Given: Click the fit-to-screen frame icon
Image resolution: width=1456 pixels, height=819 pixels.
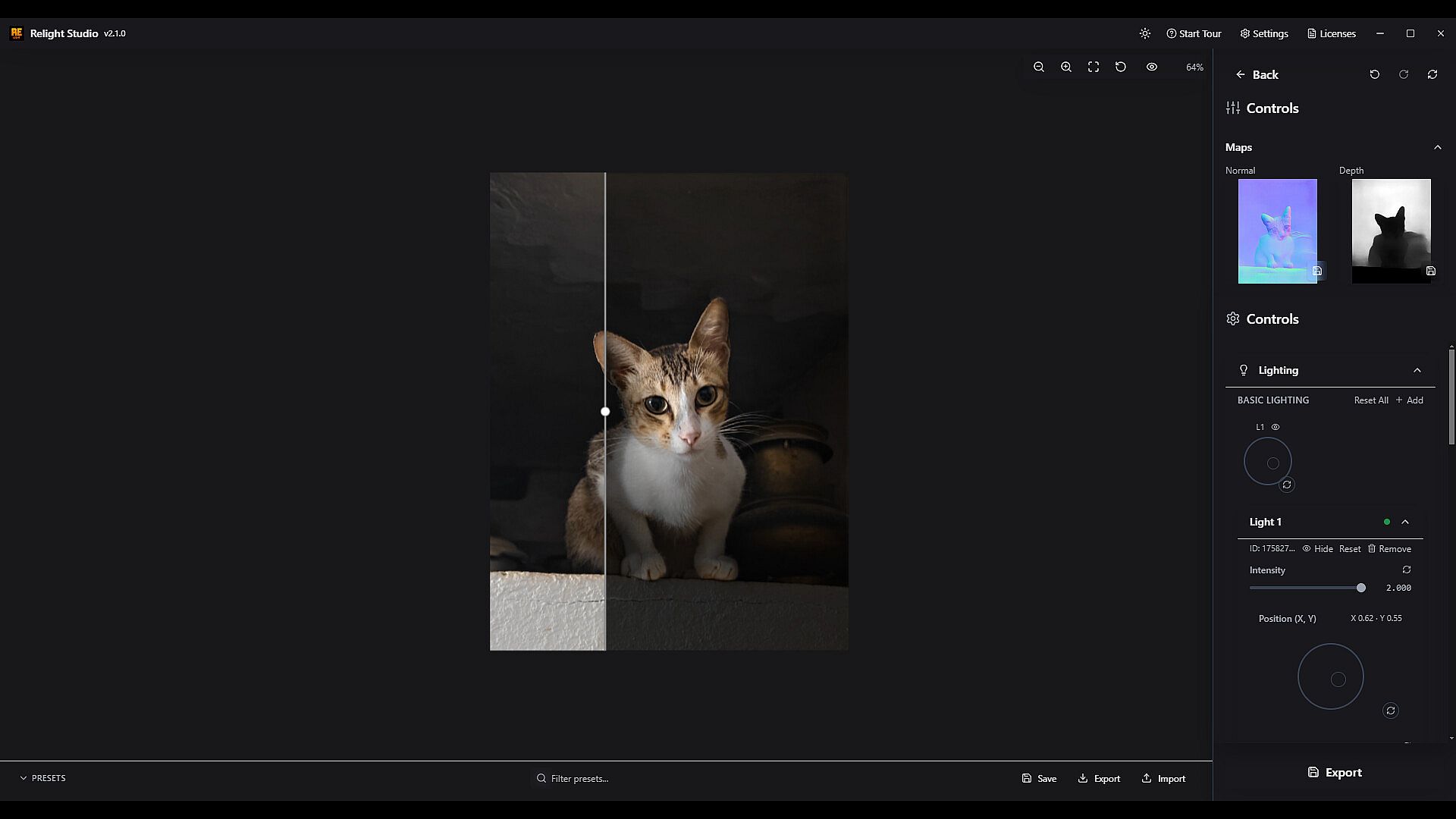Looking at the screenshot, I should tap(1094, 67).
